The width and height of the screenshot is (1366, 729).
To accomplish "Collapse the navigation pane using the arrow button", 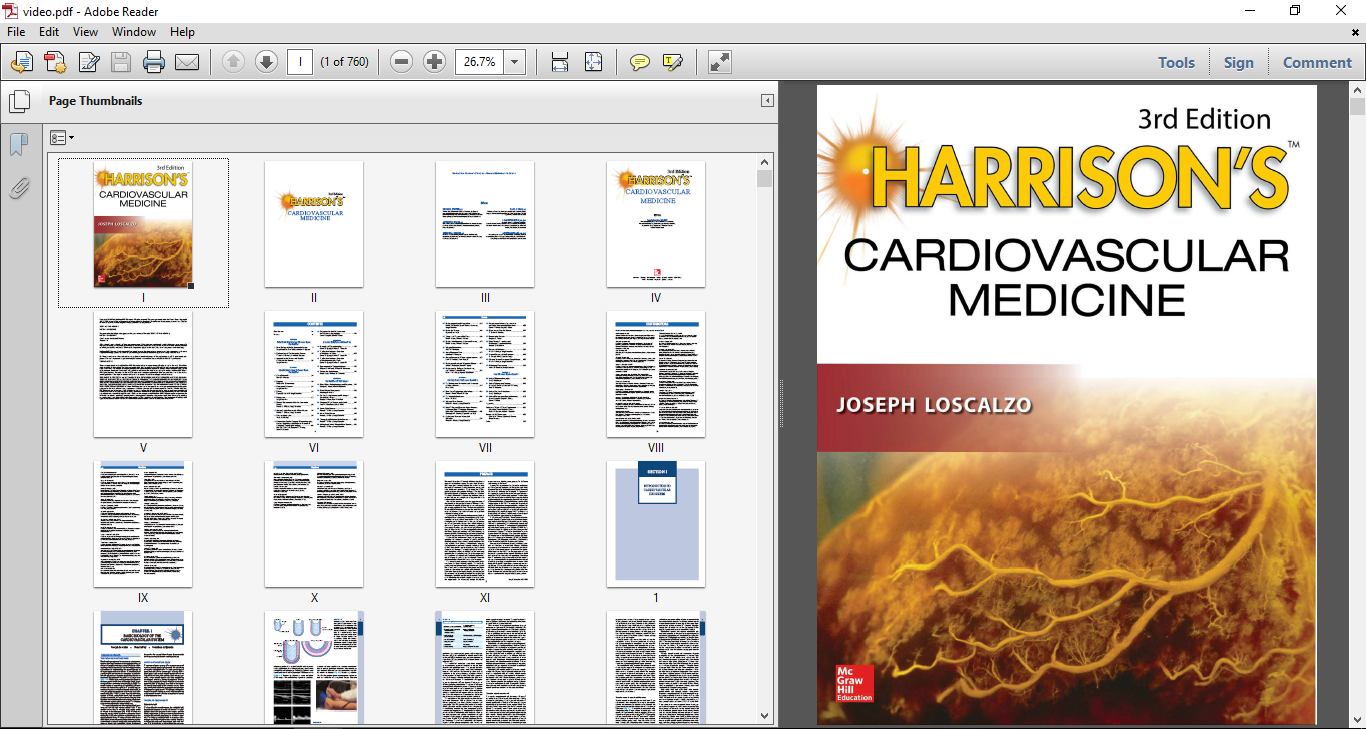I will 767,101.
